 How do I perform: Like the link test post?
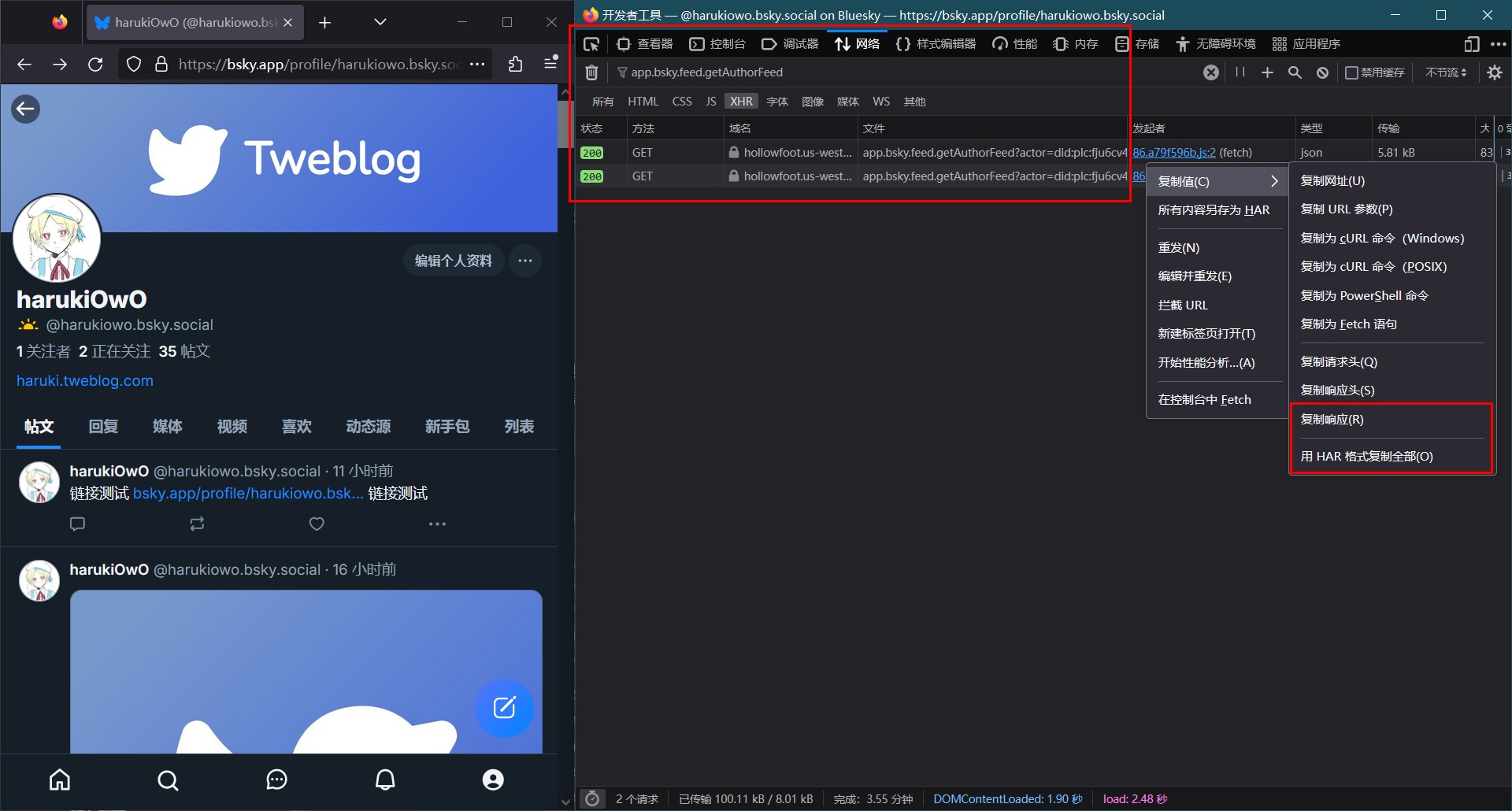click(317, 524)
